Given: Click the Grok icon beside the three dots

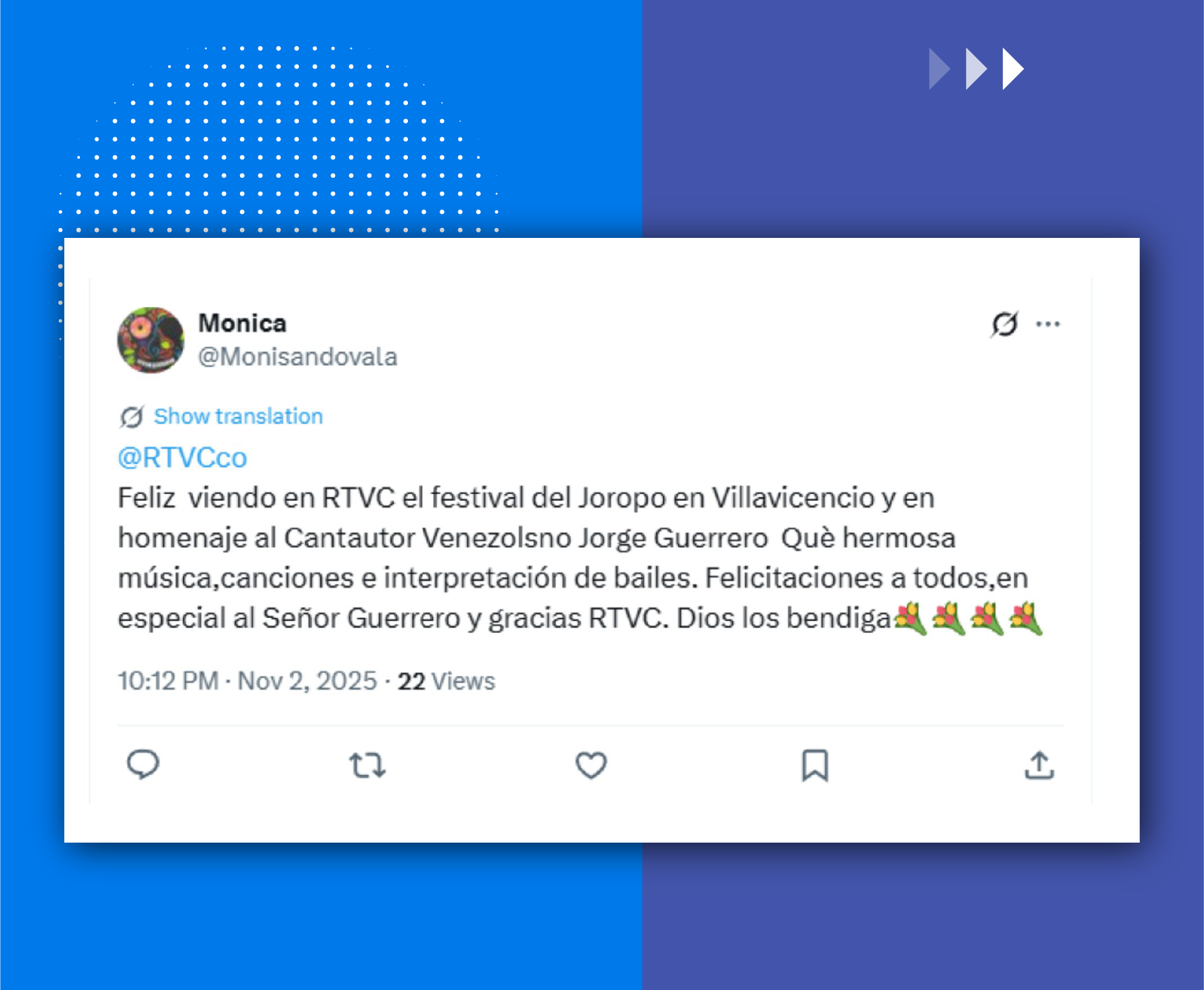Looking at the screenshot, I should pyautogui.click(x=1004, y=324).
